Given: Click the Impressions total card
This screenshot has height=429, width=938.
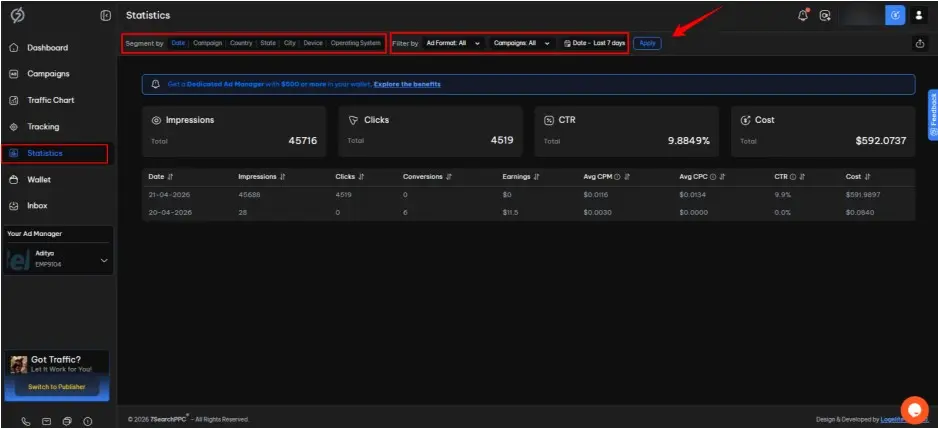Looking at the screenshot, I should pyautogui.click(x=234, y=132).
